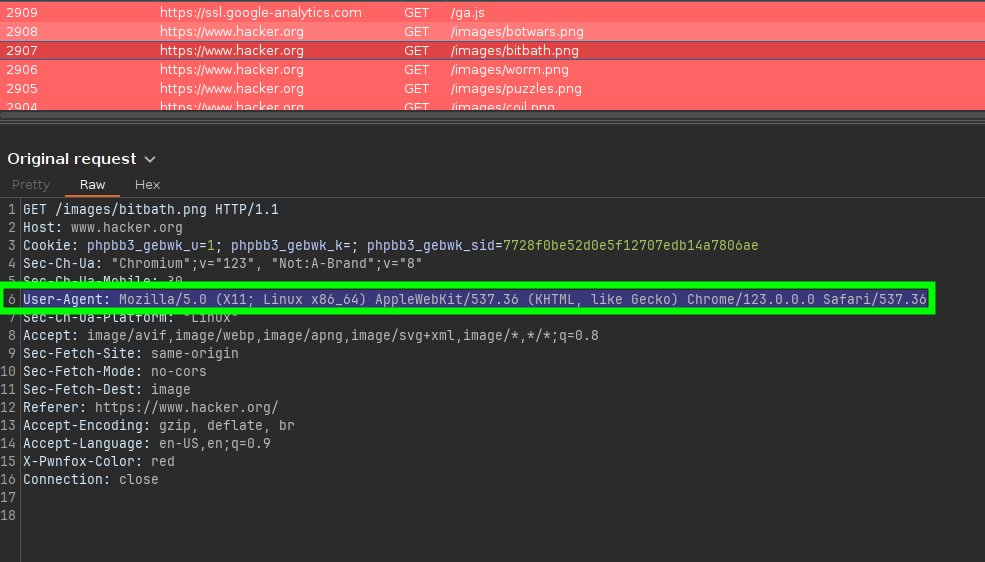Image resolution: width=985 pixels, height=562 pixels.
Task: Click the Sec-Ch-Ua header line
Action: [x=222, y=263]
